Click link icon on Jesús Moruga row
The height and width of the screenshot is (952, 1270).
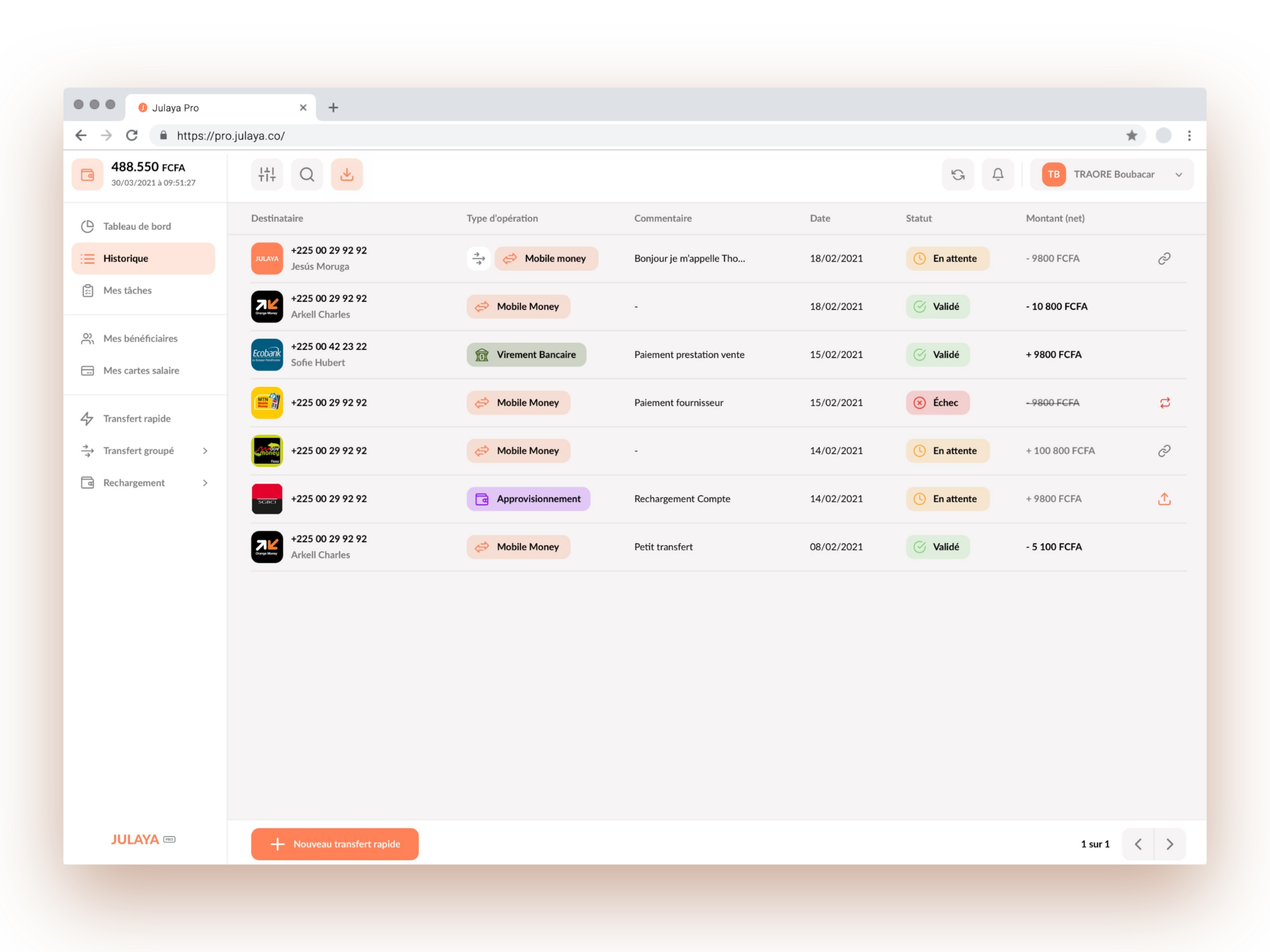(1164, 259)
